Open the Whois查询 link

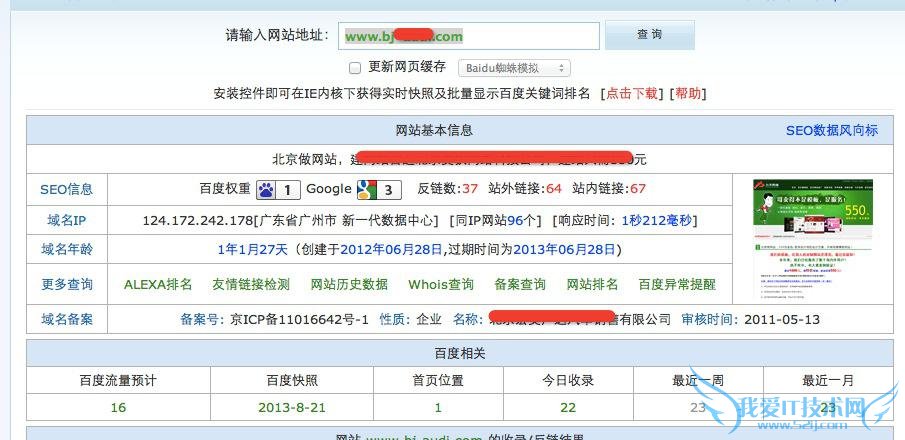(441, 285)
